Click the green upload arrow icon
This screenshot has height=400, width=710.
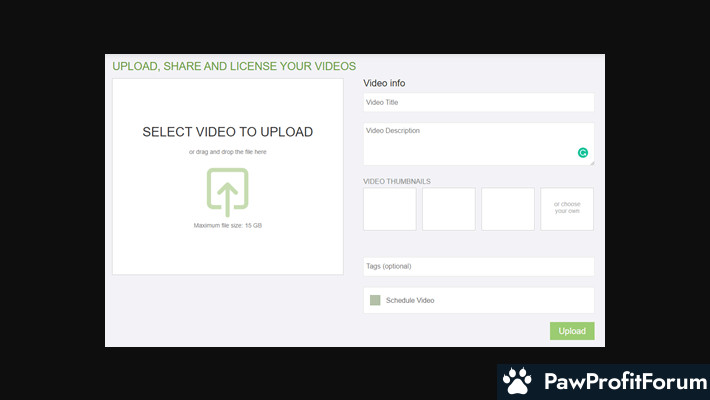point(227,193)
